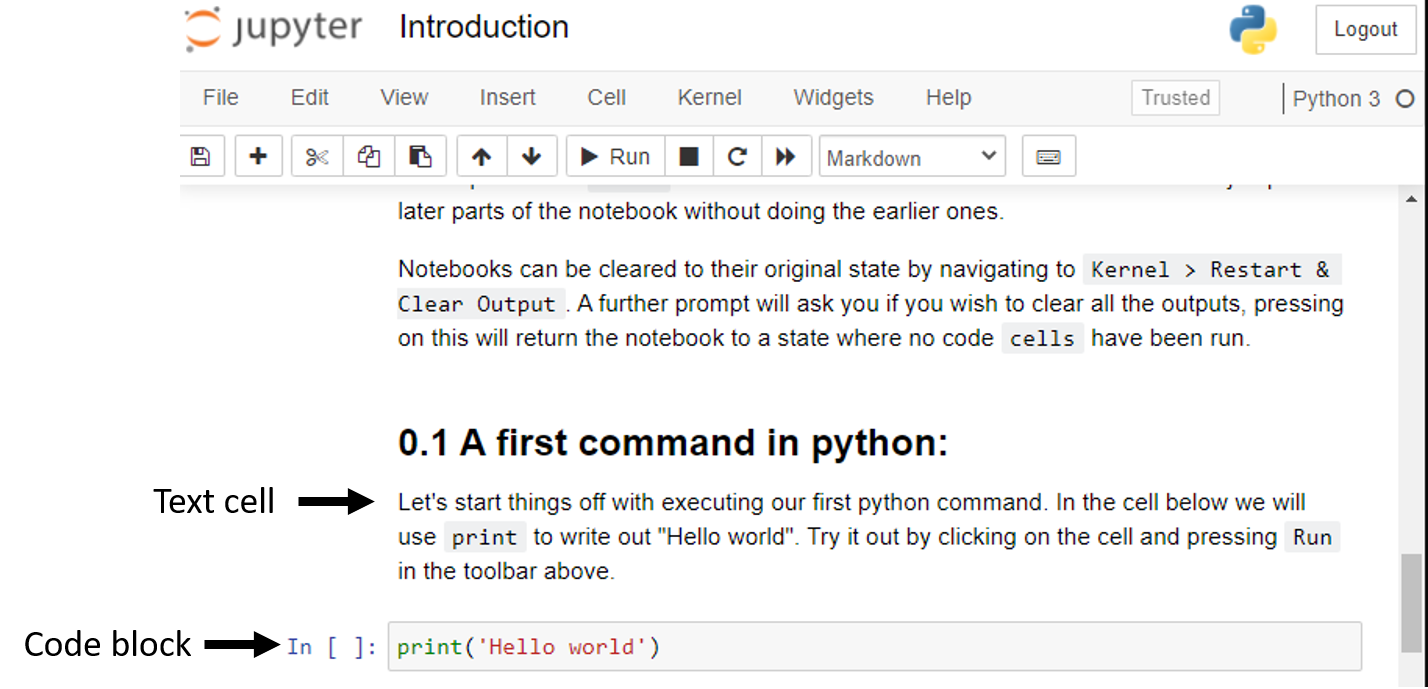Save and checkpoint the notebook
Viewport: 1428px width, 689px height.
201,157
